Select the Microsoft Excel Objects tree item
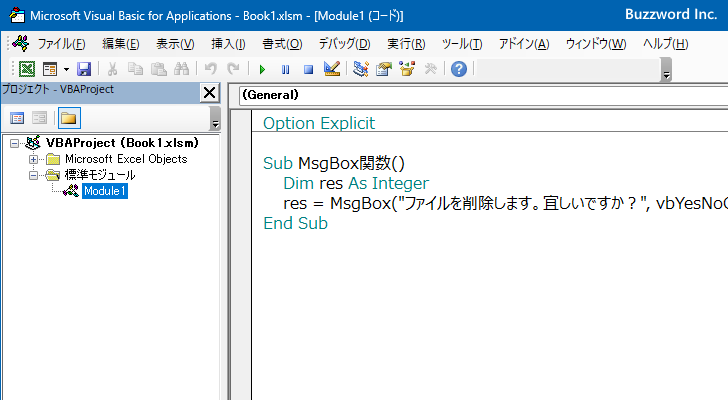 [126, 159]
